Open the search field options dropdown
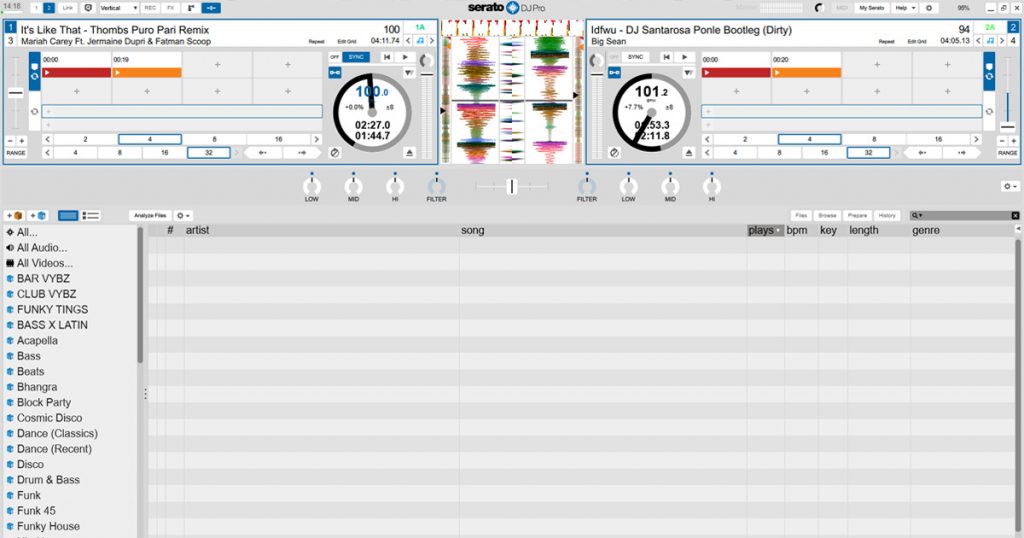This screenshot has height=538, width=1024. pos(917,215)
